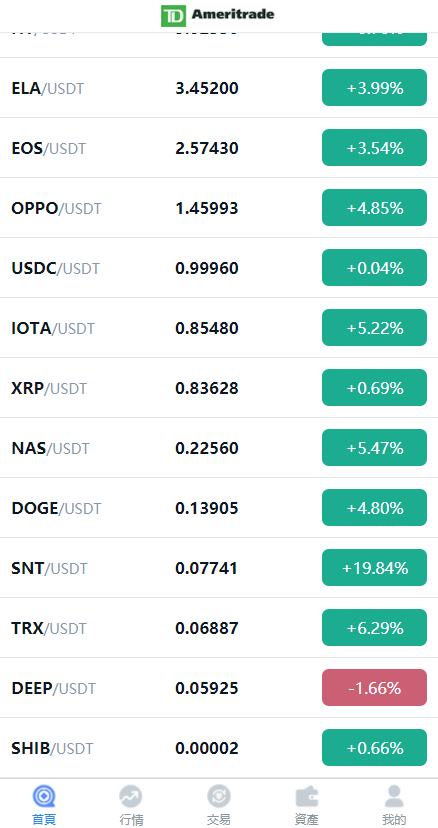Click the +4.85% OPPO change button
Viewport: 438px width, 828px height.
point(374,208)
